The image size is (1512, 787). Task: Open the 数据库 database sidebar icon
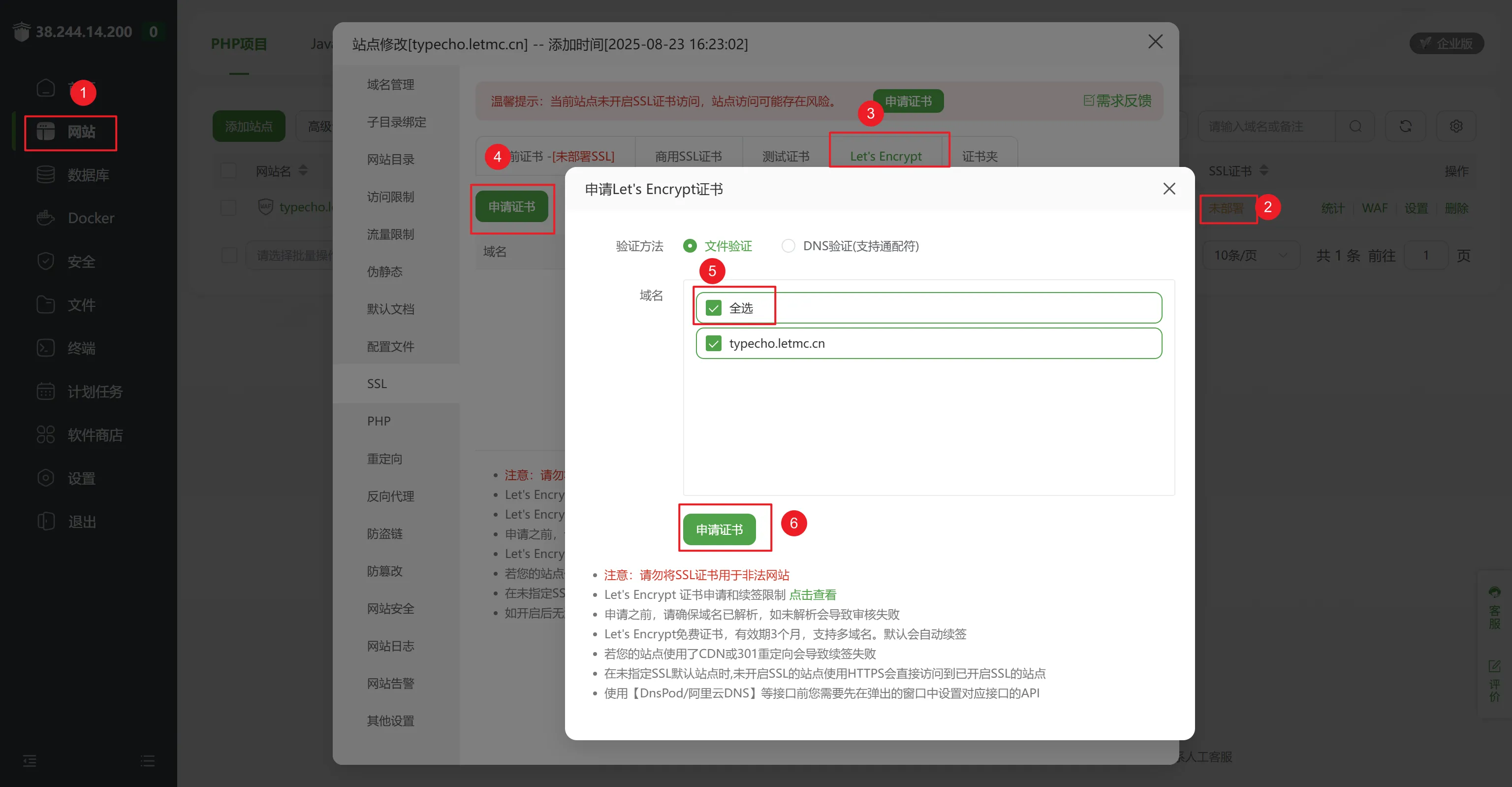[45, 174]
